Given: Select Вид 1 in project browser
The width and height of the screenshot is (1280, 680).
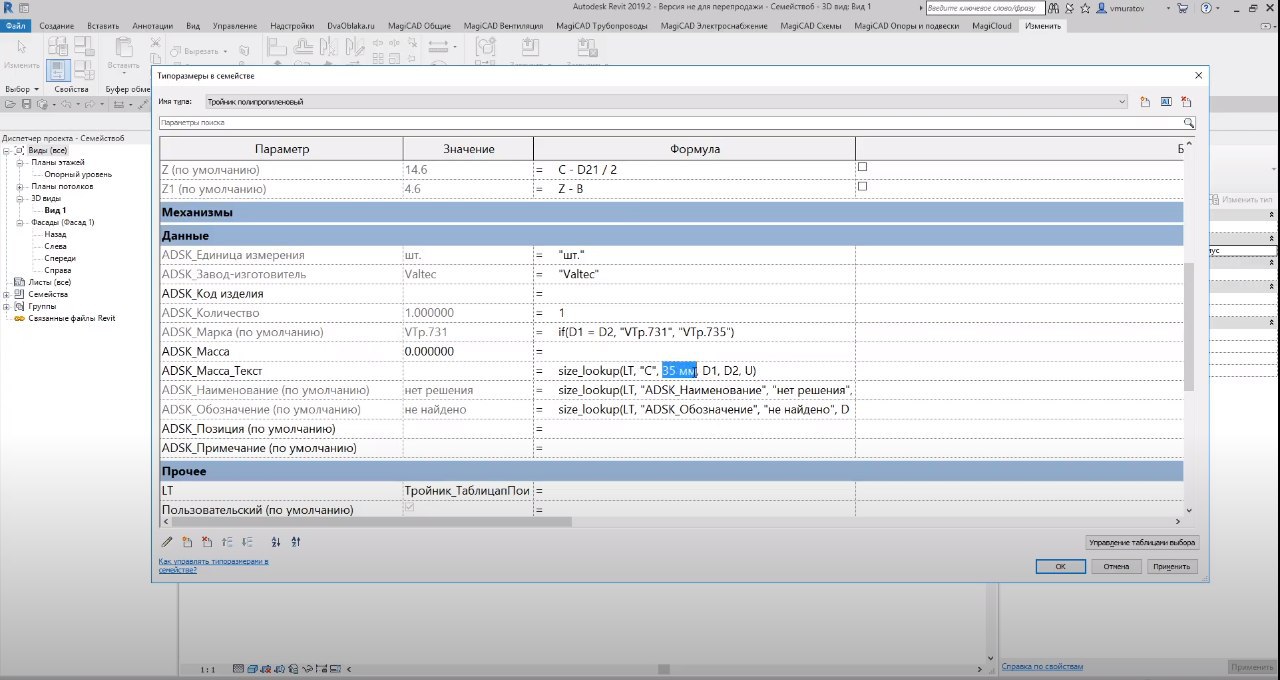Looking at the screenshot, I should (55, 210).
